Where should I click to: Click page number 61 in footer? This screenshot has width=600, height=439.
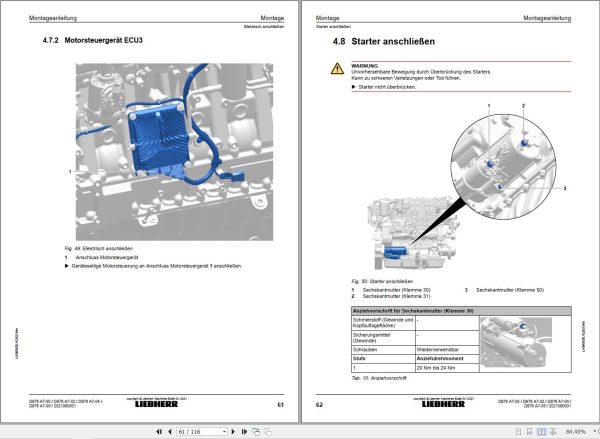click(280, 405)
